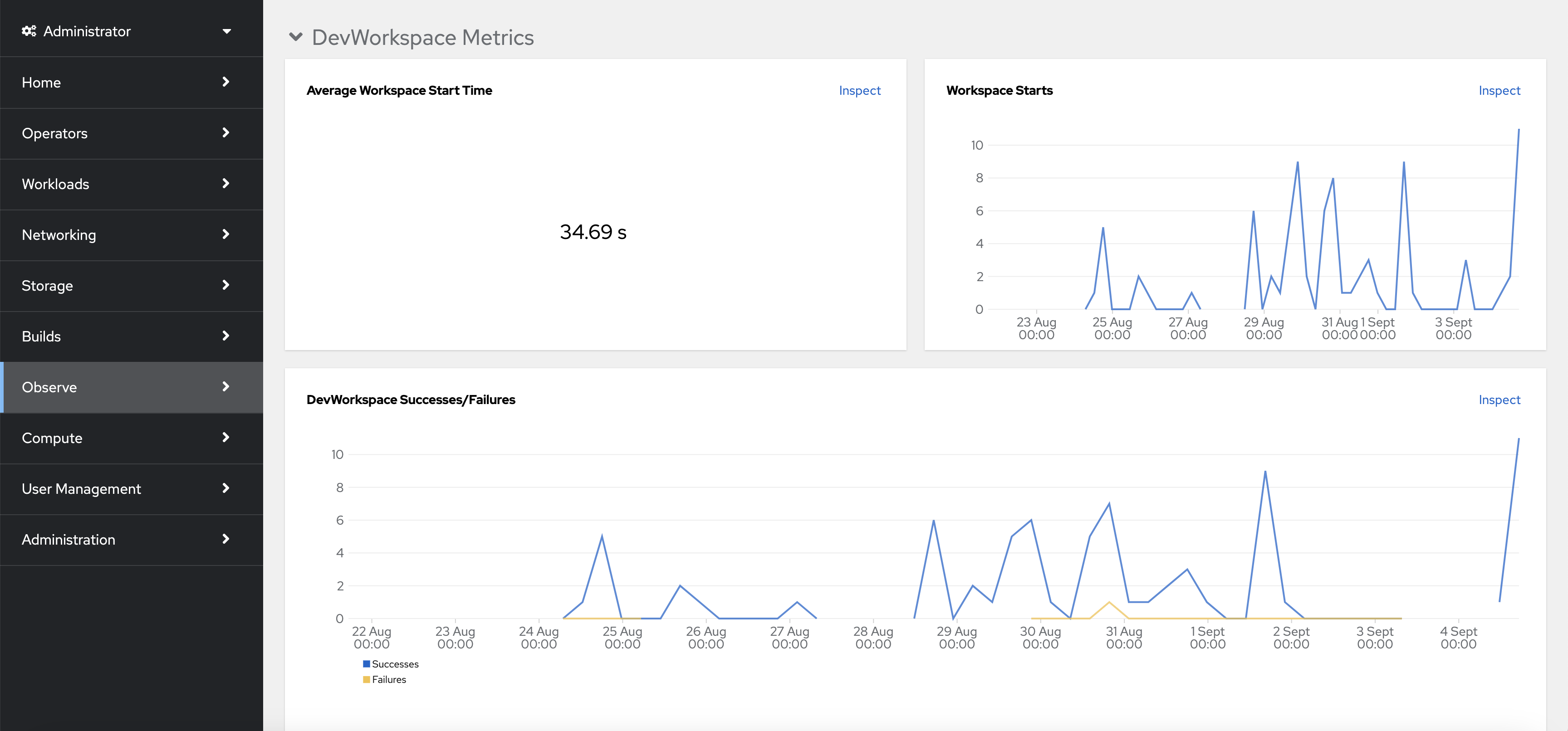Open the User Management menu section

(81, 488)
